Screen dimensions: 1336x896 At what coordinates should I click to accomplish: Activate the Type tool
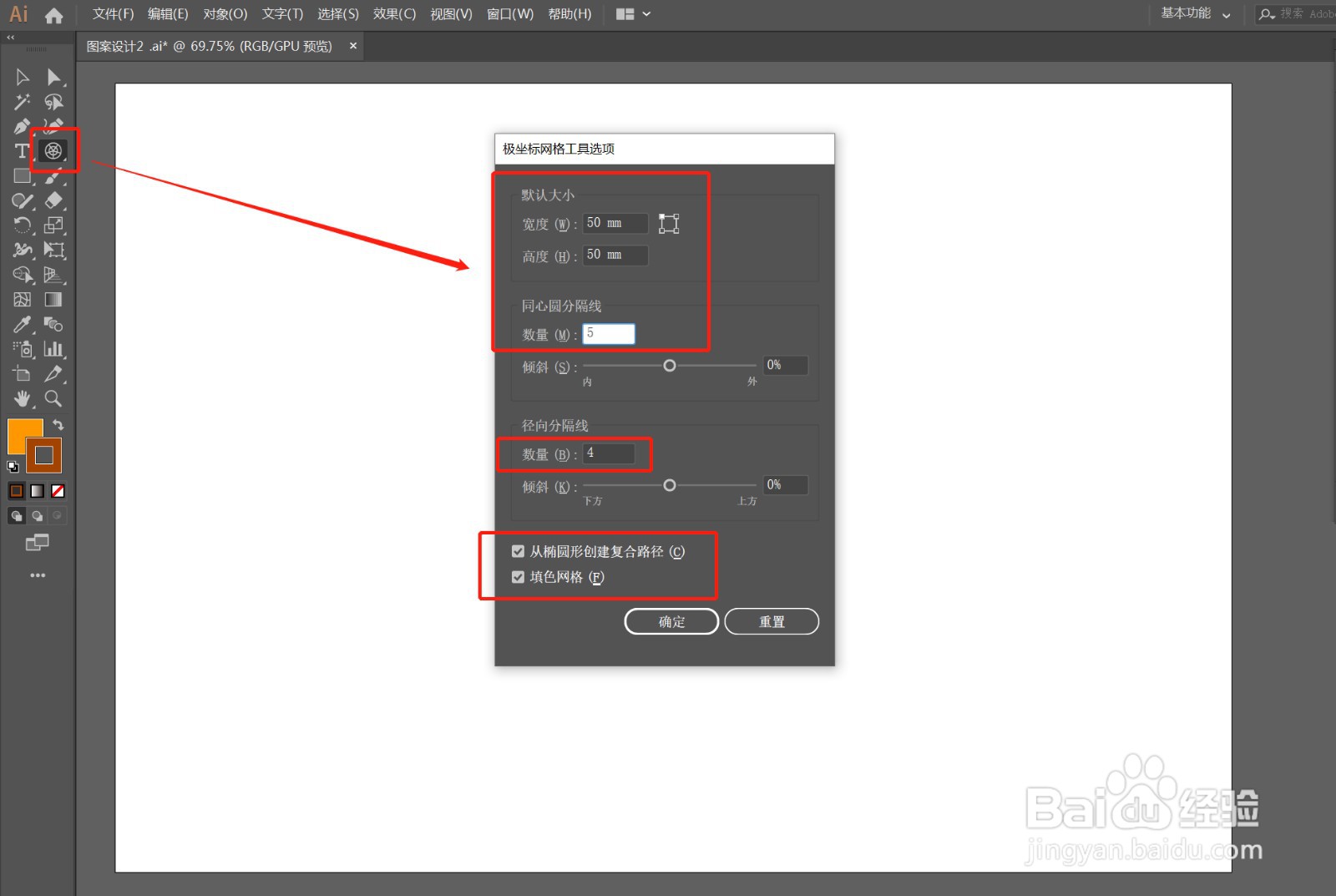(x=23, y=151)
